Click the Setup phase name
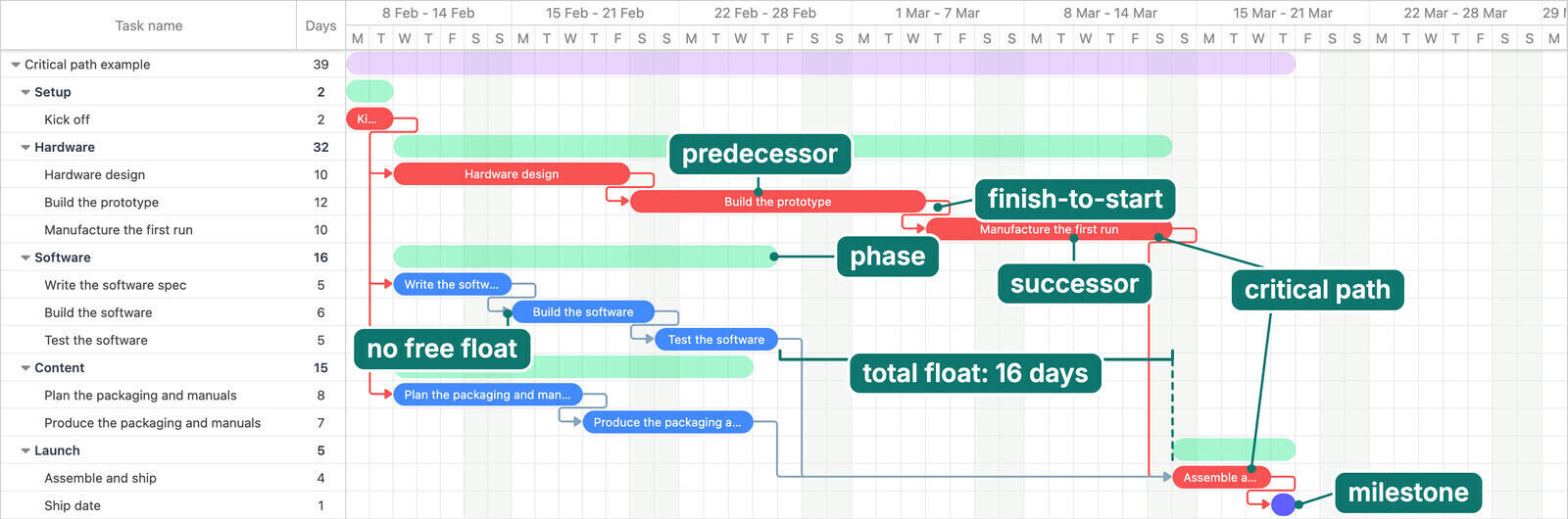Viewport: 1568px width, 519px height. 53,92
